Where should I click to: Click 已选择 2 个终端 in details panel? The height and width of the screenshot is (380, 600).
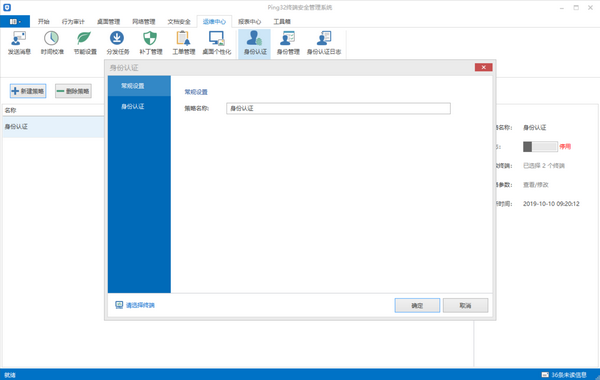544,166
